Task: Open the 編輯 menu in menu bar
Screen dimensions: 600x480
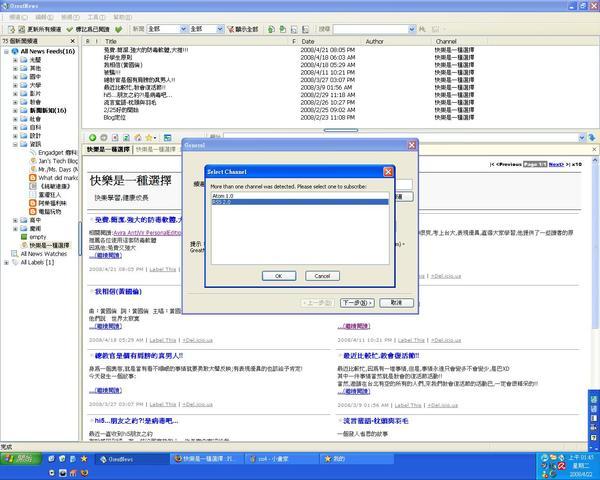Action: click(x=44, y=17)
